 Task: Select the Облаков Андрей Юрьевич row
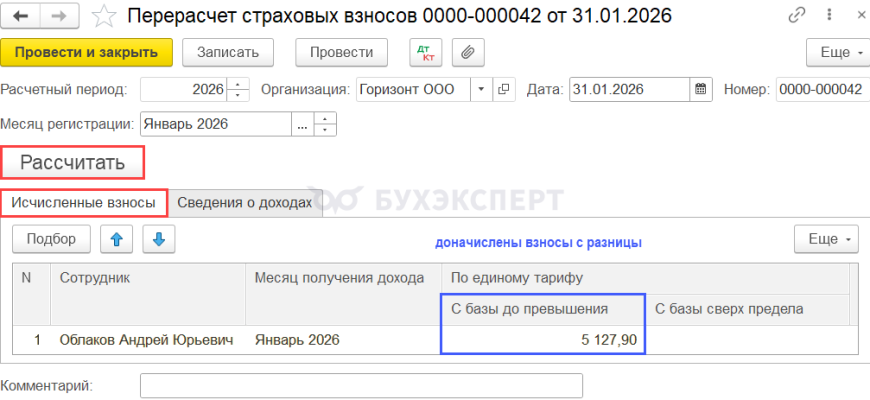[x=146, y=340]
